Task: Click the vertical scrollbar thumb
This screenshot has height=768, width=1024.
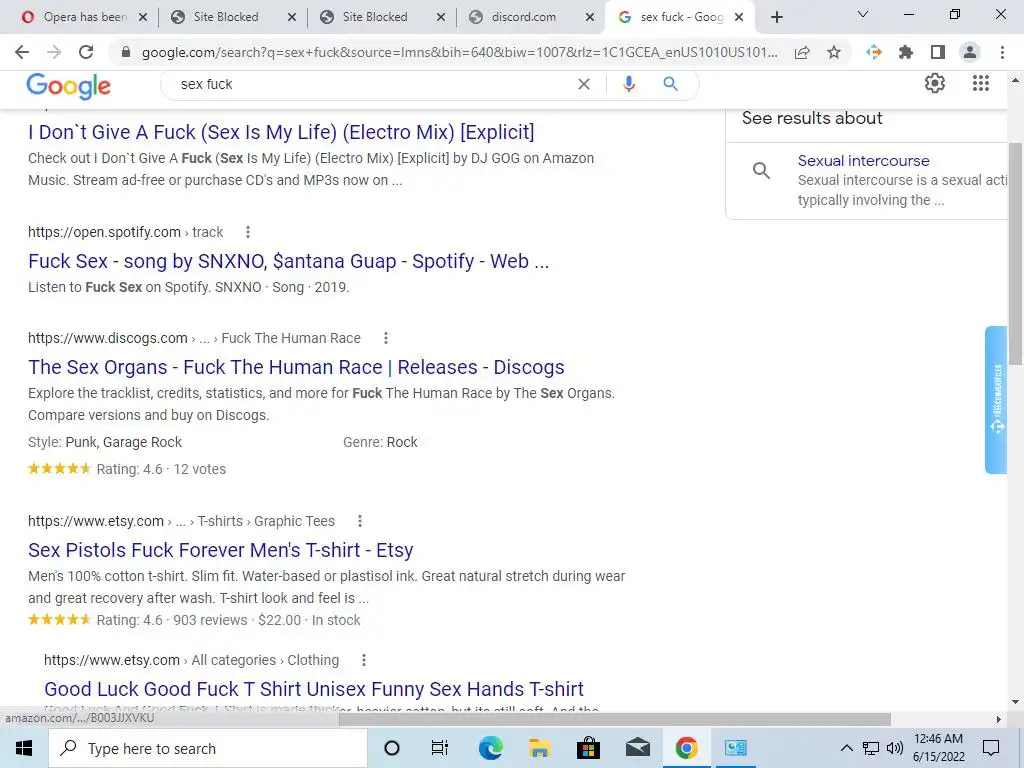Action: [x=1015, y=255]
